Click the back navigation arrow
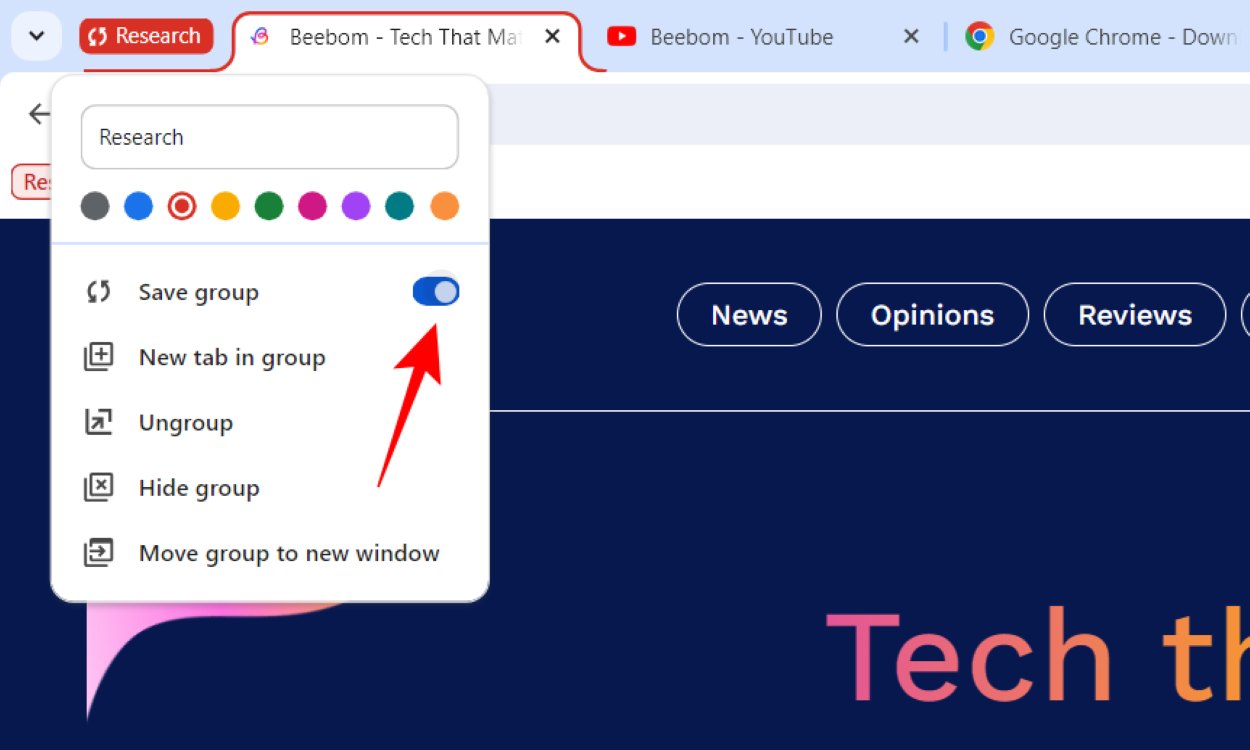The width and height of the screenshot is (1250, 750). [x=38, y=113]
